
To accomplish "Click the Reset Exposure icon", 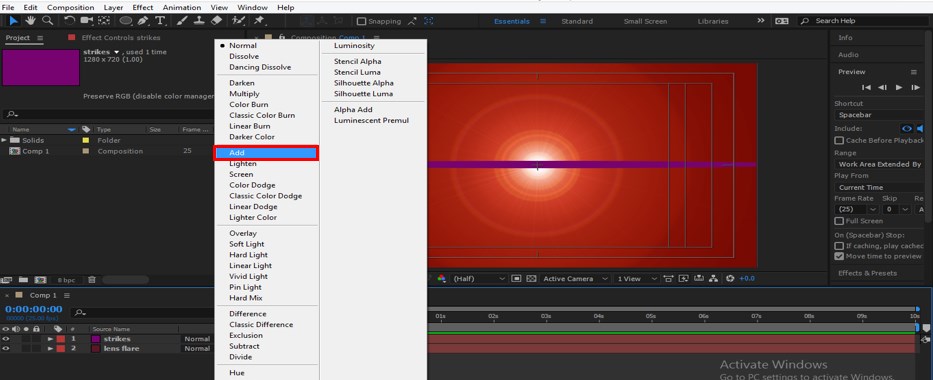I will (730, 278).
